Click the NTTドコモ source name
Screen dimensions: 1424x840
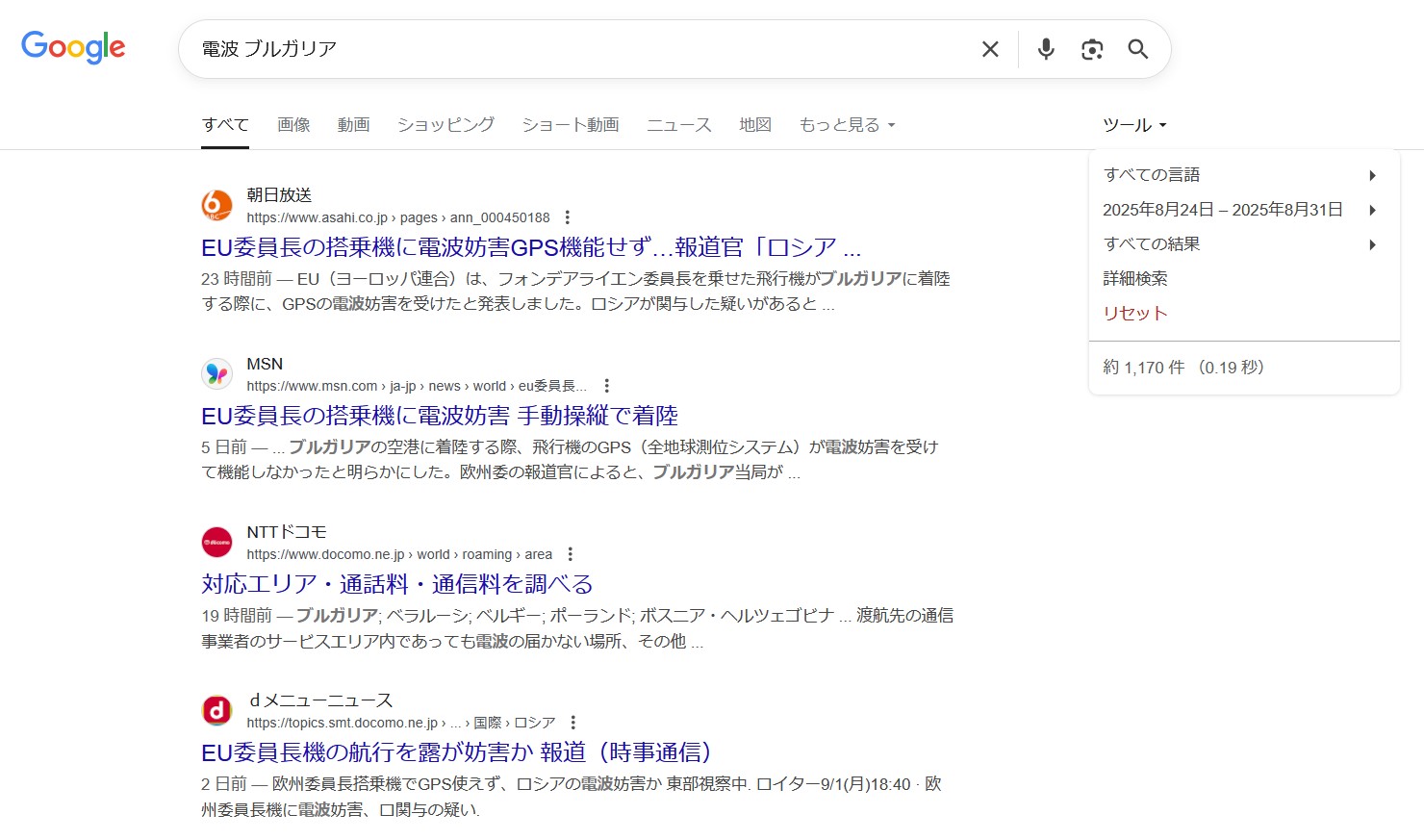287,532
